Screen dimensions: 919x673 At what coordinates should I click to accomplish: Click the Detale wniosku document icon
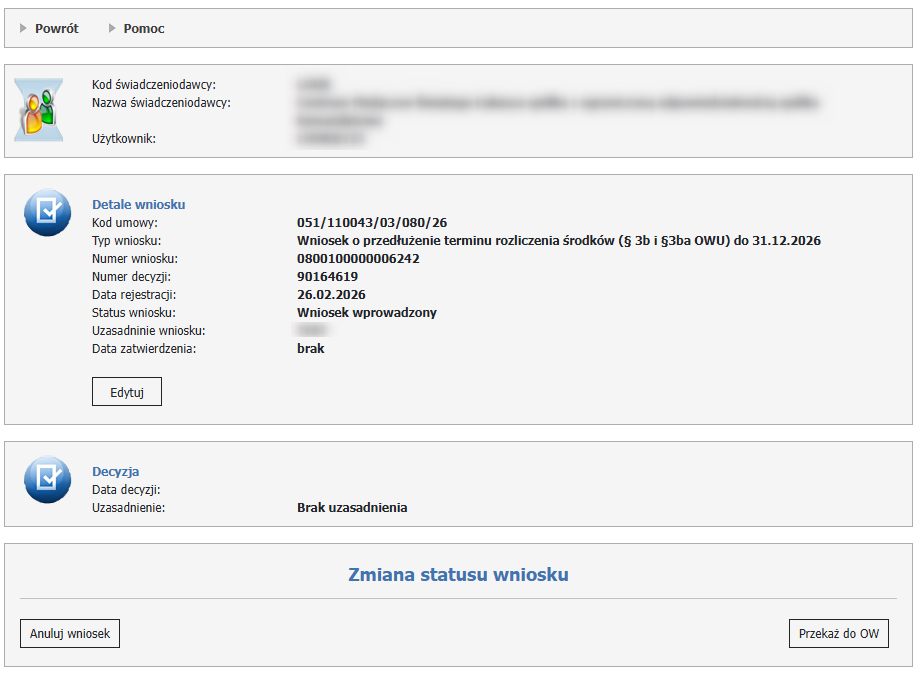[x=47, y=212]
